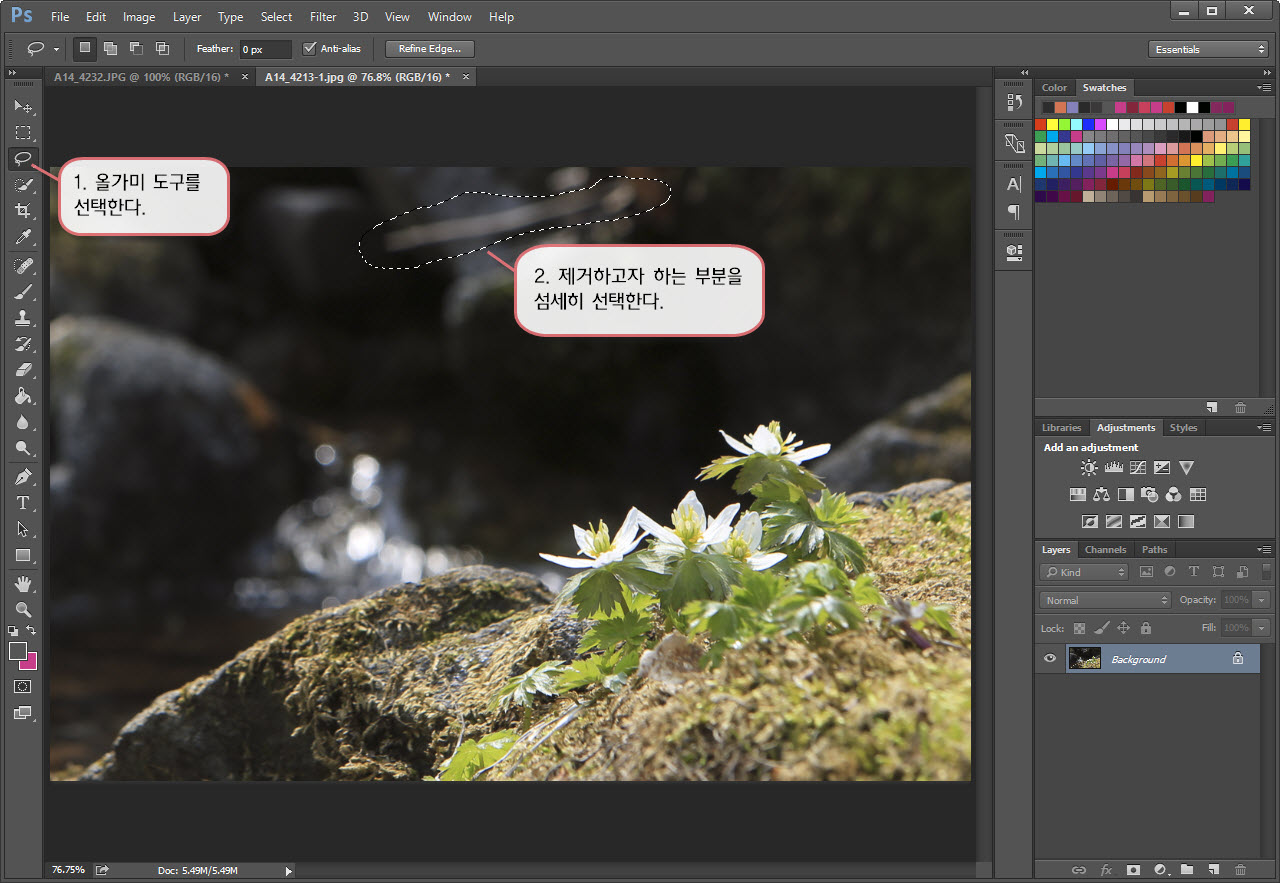This screenshot has height=883, width=1280.
Task: Enable Intersect with selection mode
Action: click(162, 48)
